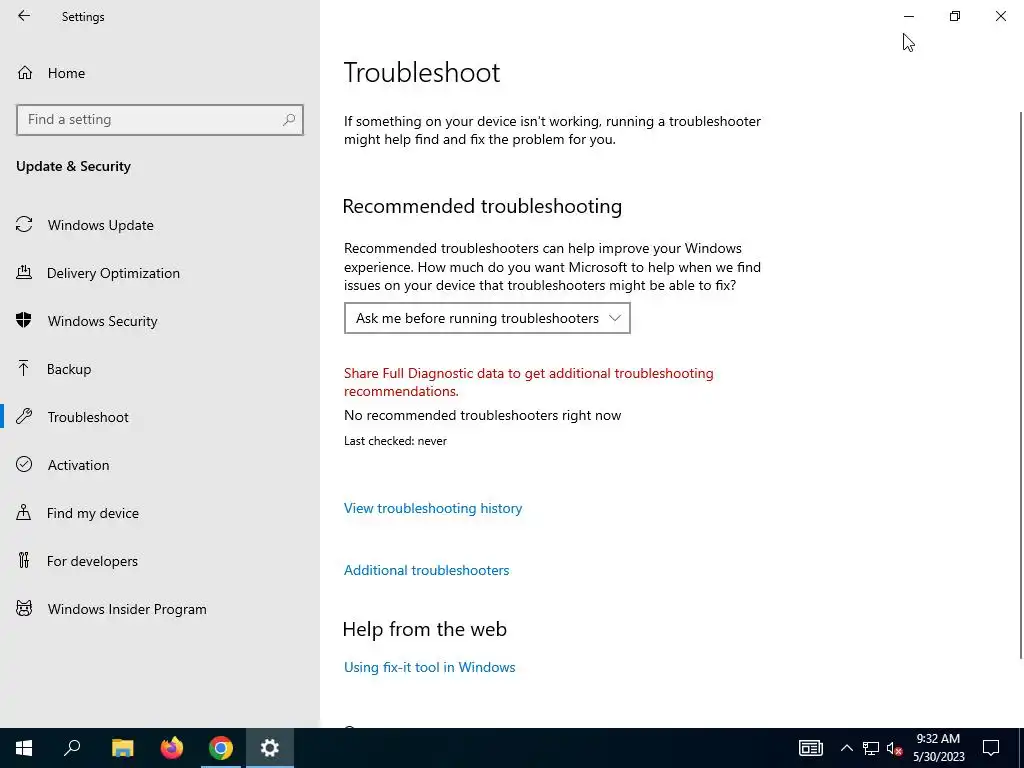Open the Windows Start menu
This screenshot has height=768, width=1024.
point(24,748)
